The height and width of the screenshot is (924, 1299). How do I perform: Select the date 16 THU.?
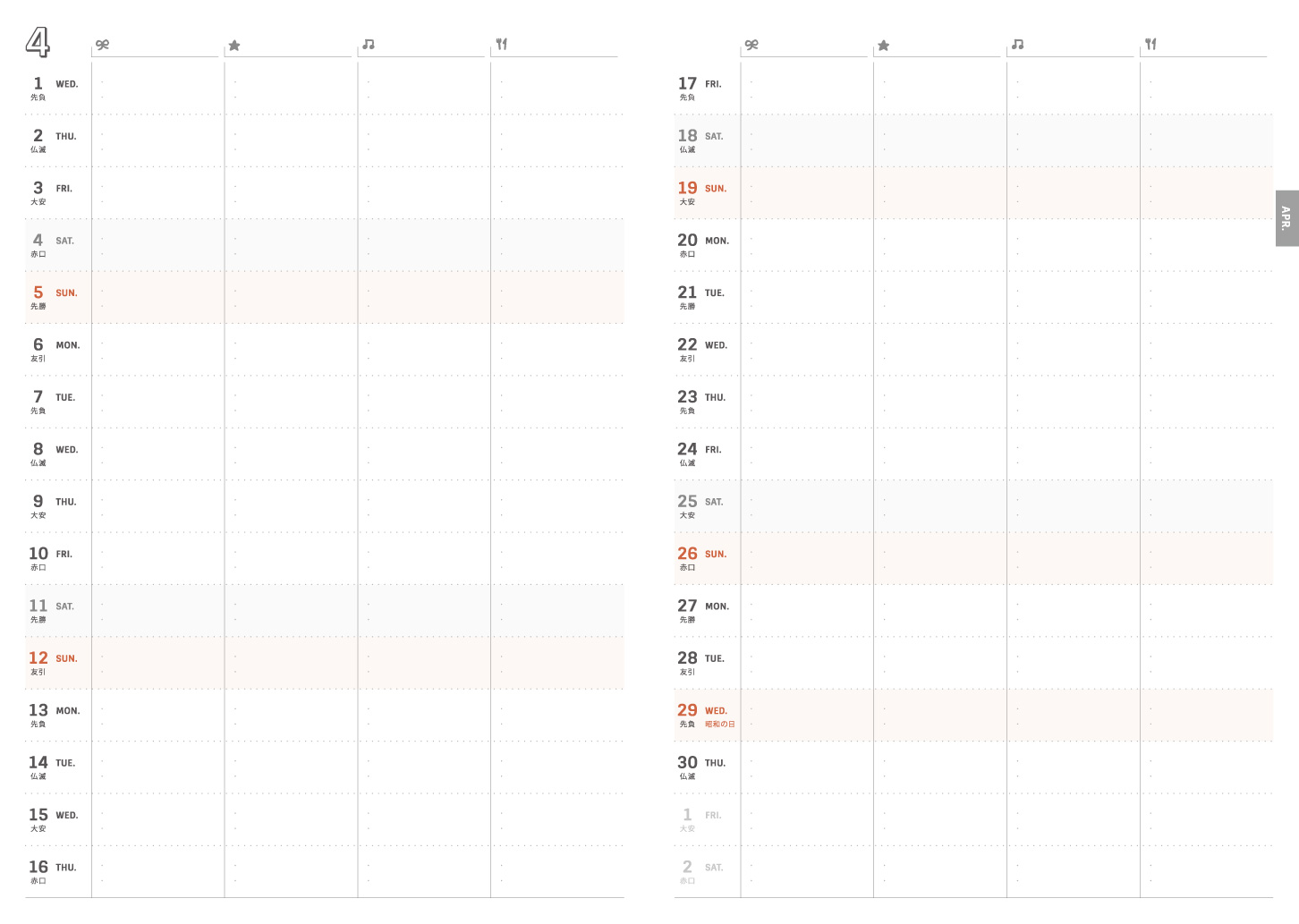(53, 868)
